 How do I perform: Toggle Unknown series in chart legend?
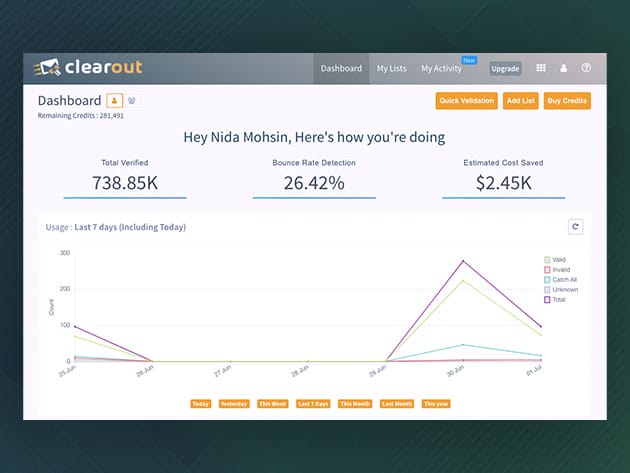click(547, 290)
